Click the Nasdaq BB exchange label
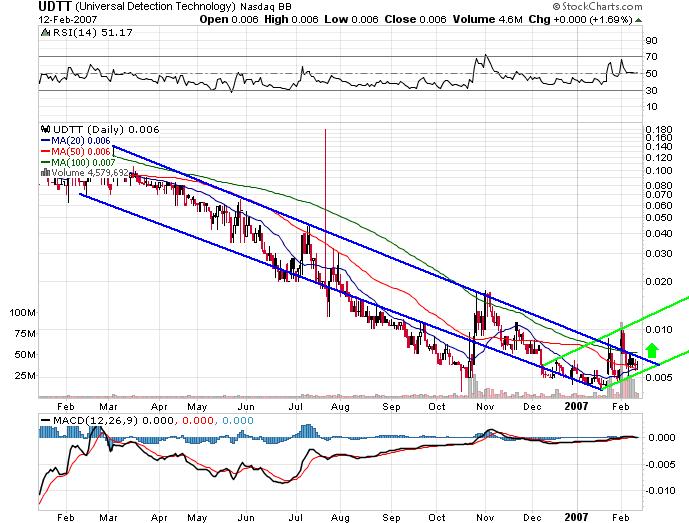This screenshot has width=689, height=523. 266,7
